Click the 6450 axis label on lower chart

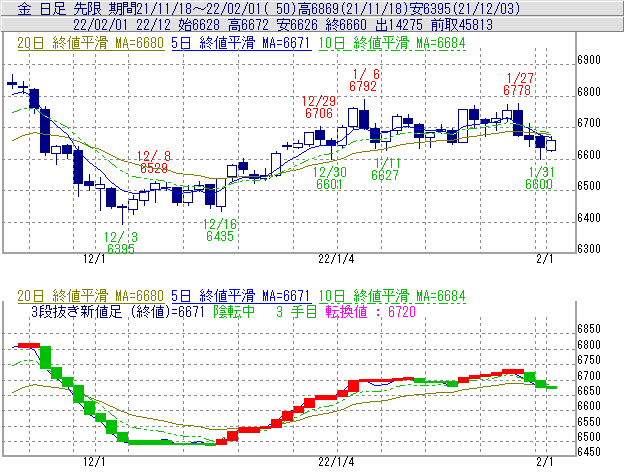pyautogui.click(x=589, y=452)
